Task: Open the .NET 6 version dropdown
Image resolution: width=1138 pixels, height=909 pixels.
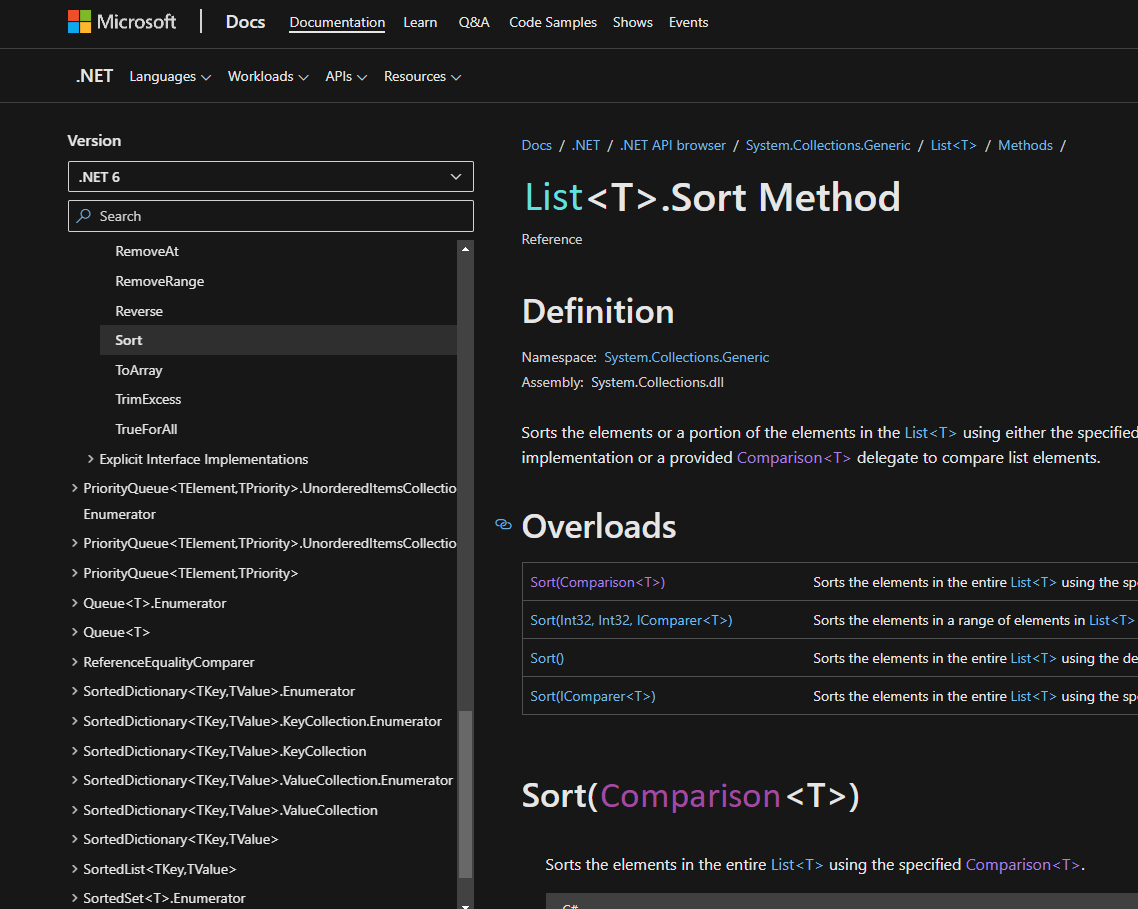Action: (x=270, y=176)
